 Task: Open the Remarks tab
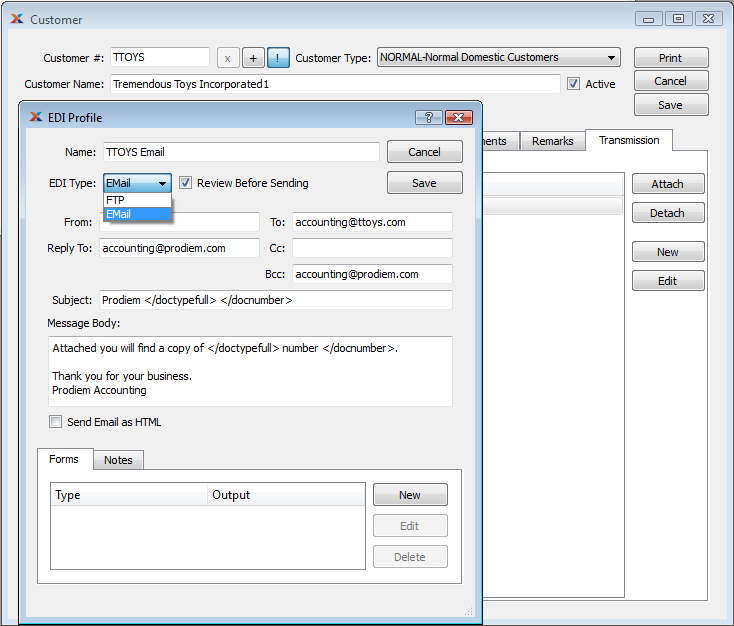pos(552,141)
